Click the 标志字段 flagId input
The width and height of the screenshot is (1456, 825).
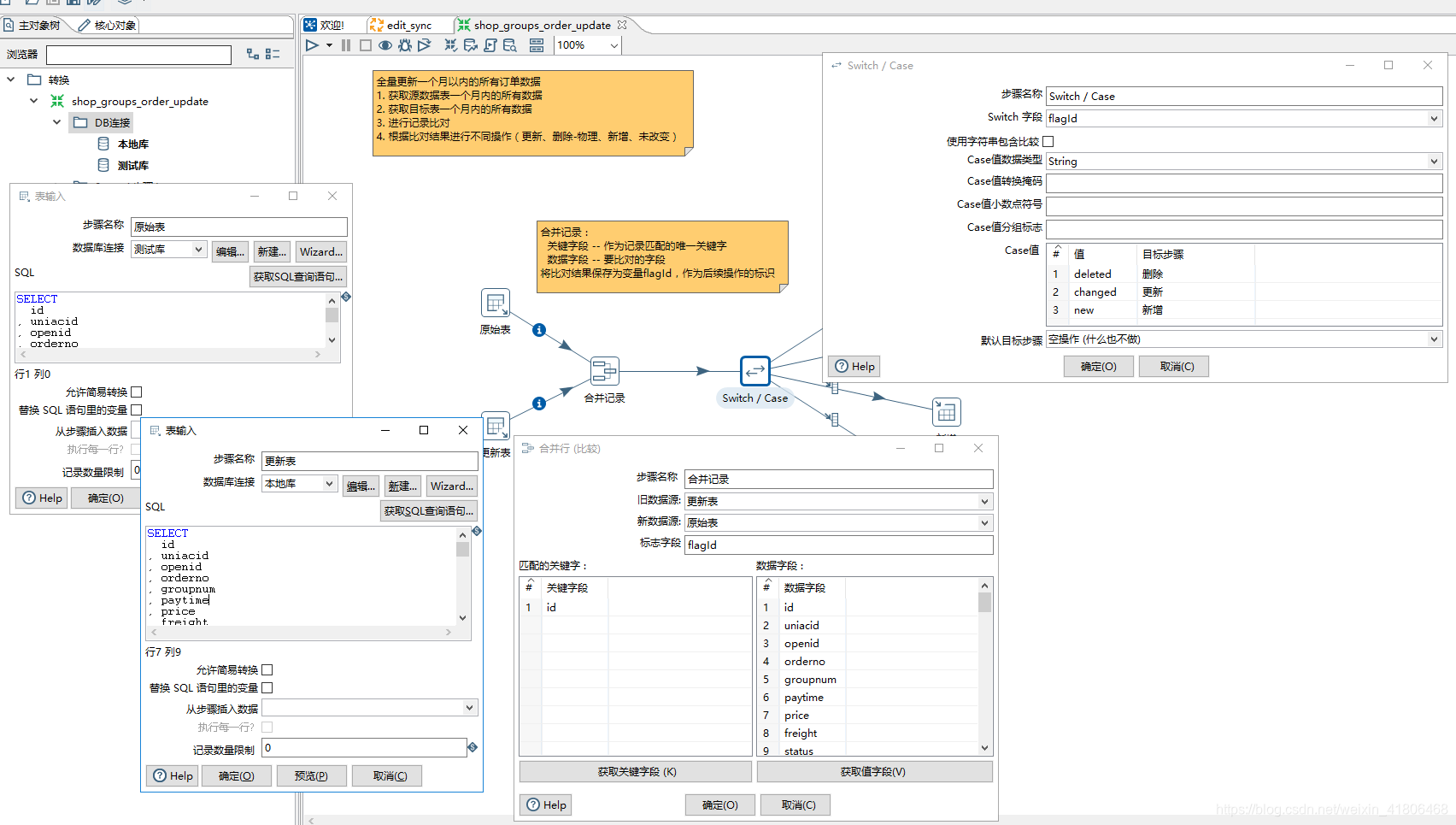pos(839,545)
